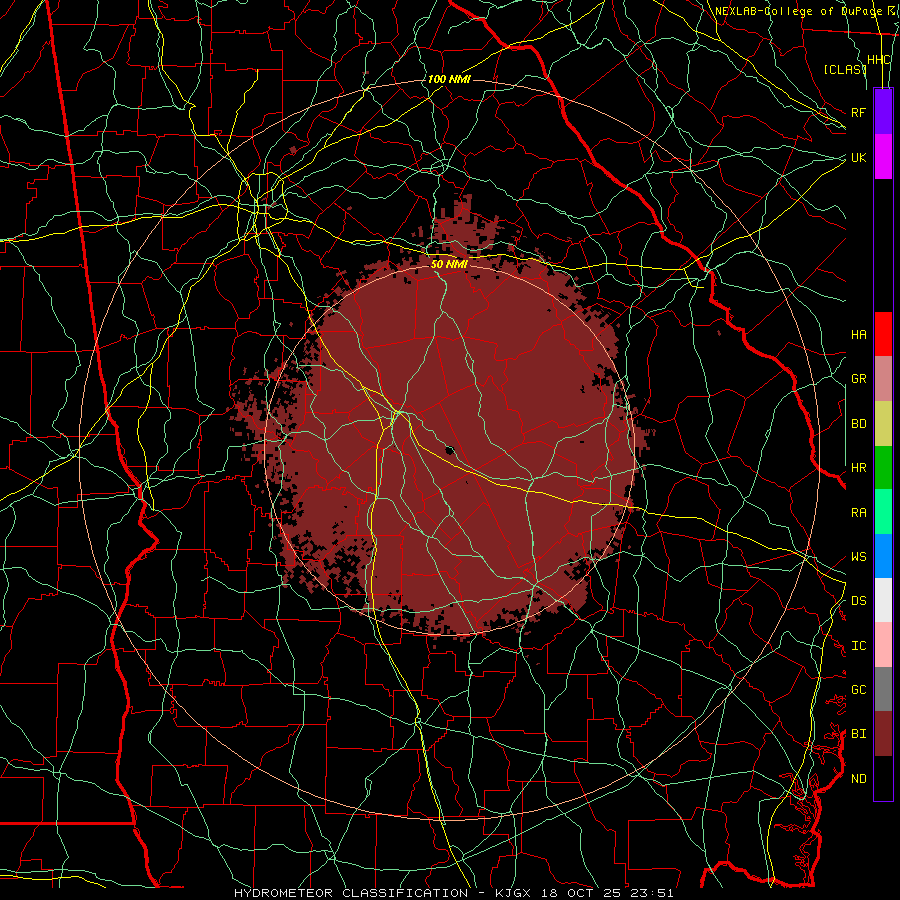The image size is (900, 900).
Task: Click the small black gap in radar echo
Action: (450, 449)
